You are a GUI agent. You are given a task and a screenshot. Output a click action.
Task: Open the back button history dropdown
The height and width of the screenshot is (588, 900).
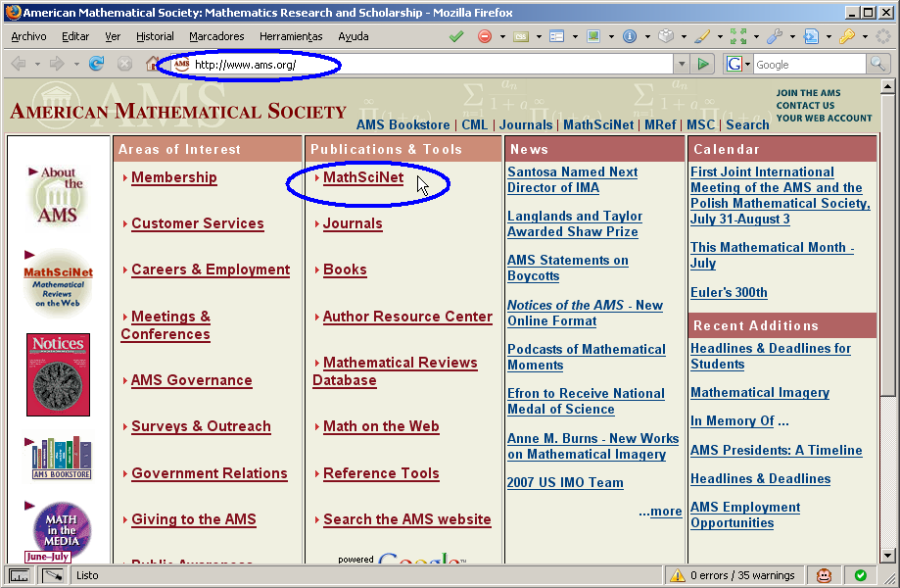point(37,64)
